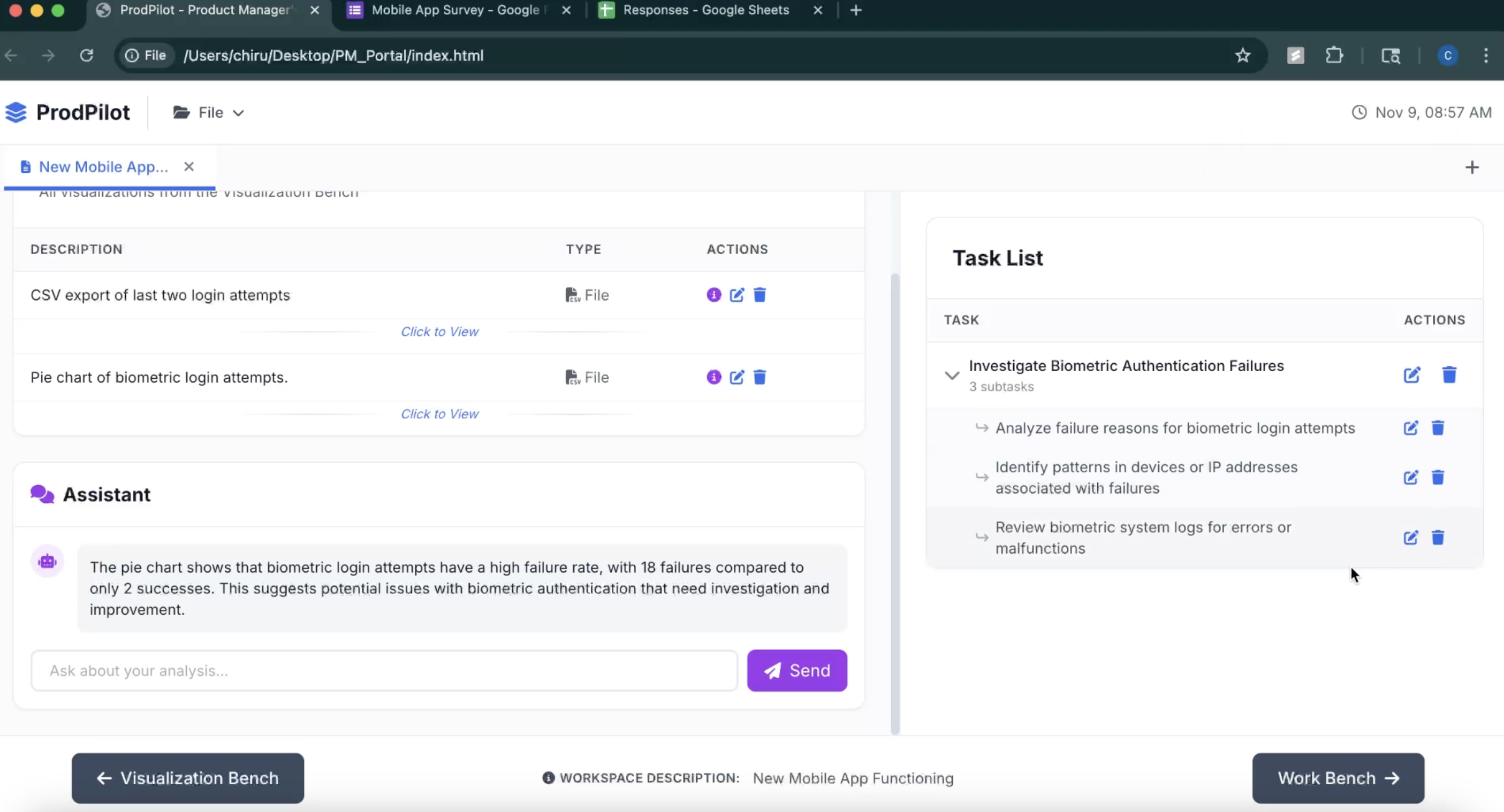Focus the Ask about your analysis field
This screenshot has height=812, width=1504.
tap(384, 671)
